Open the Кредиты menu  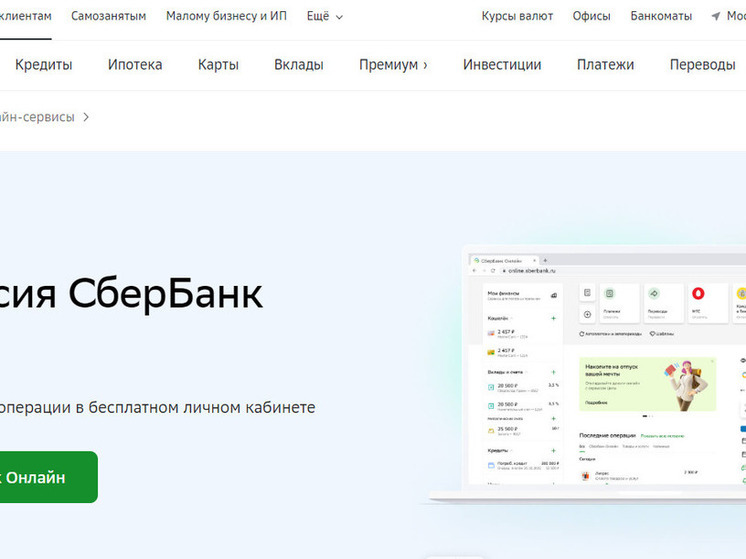(44, 64)
